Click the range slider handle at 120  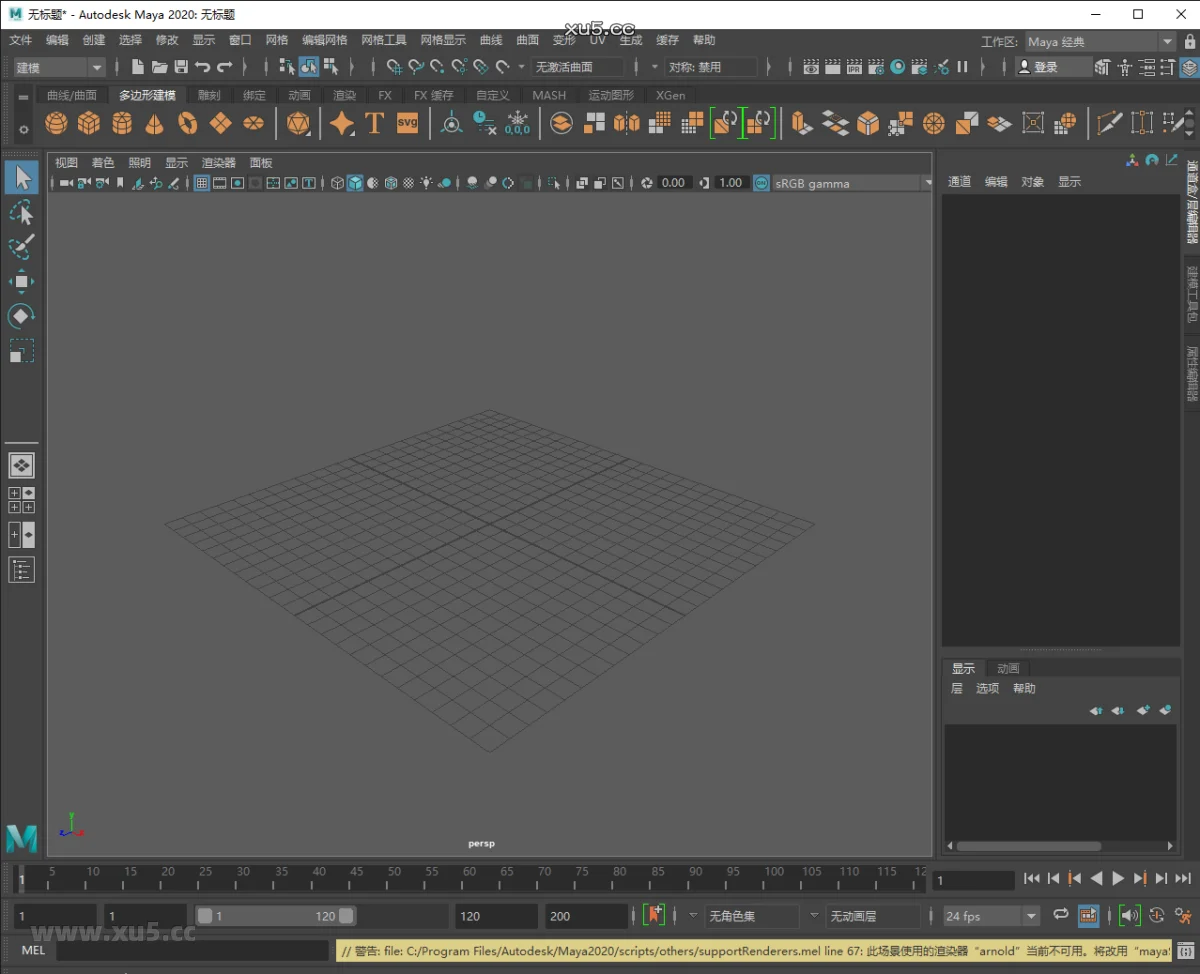point(346,916)
